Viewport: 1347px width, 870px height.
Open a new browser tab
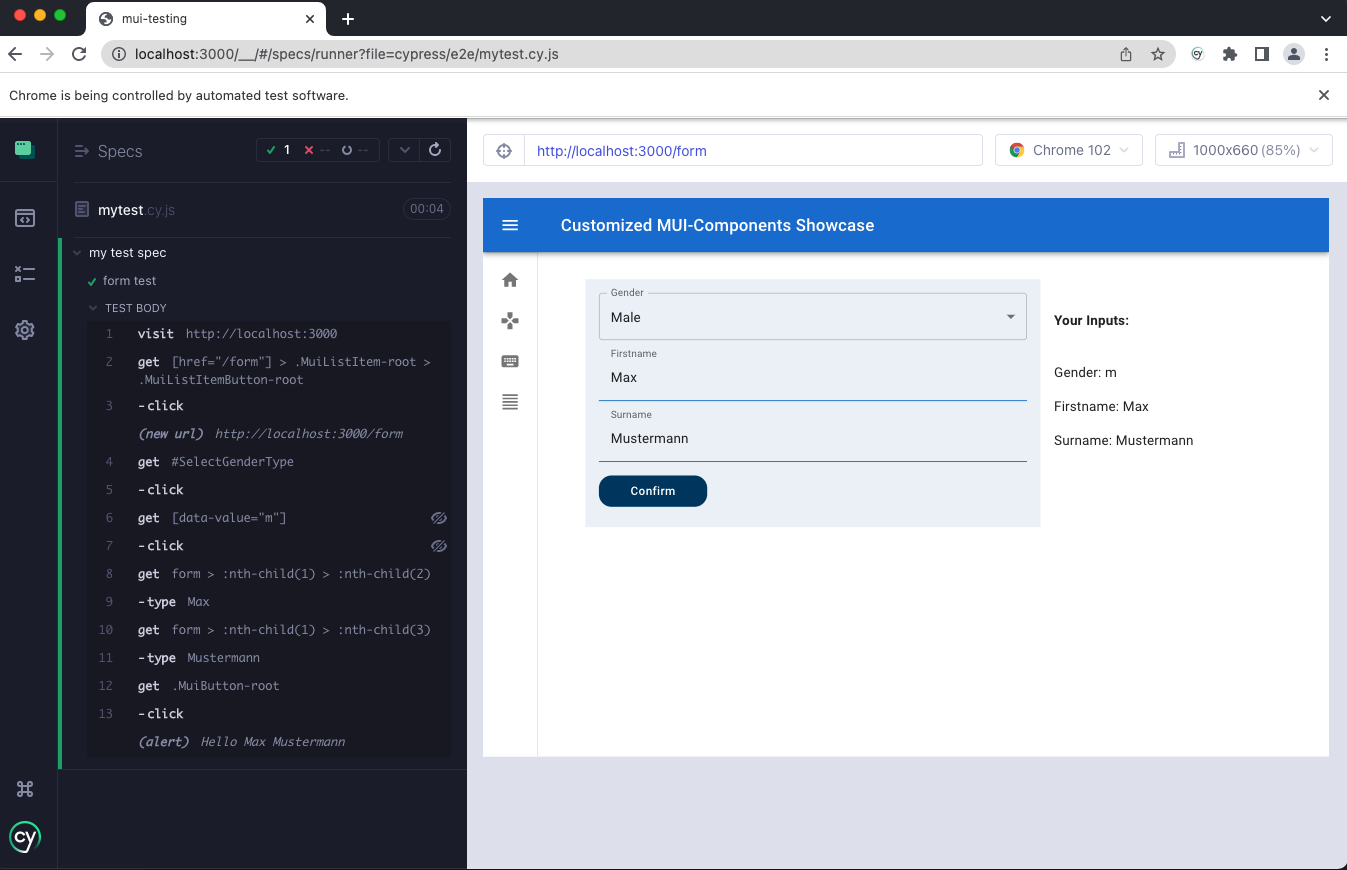click(348, 19)
